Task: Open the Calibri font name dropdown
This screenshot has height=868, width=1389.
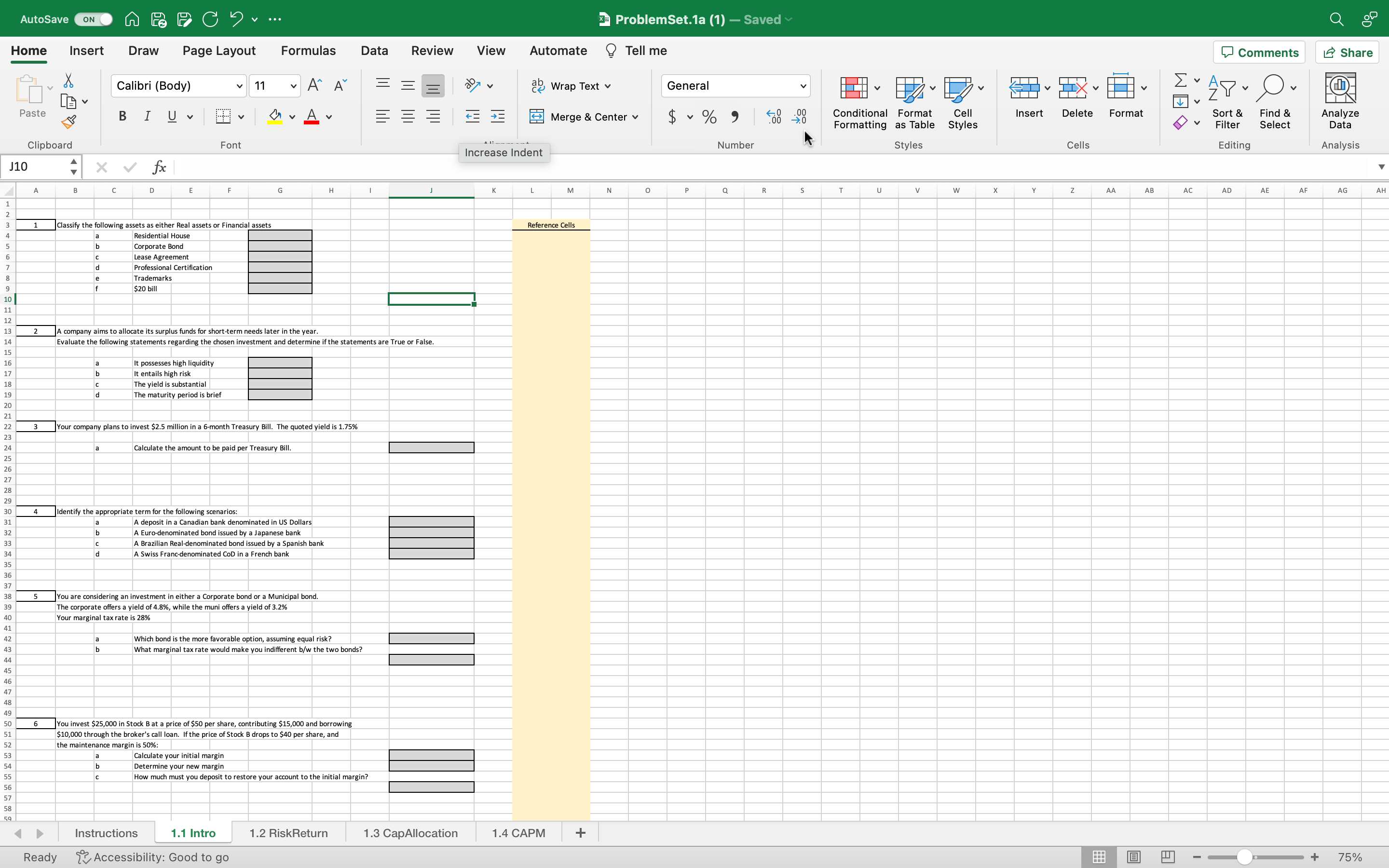Action: tap(239, 86)
